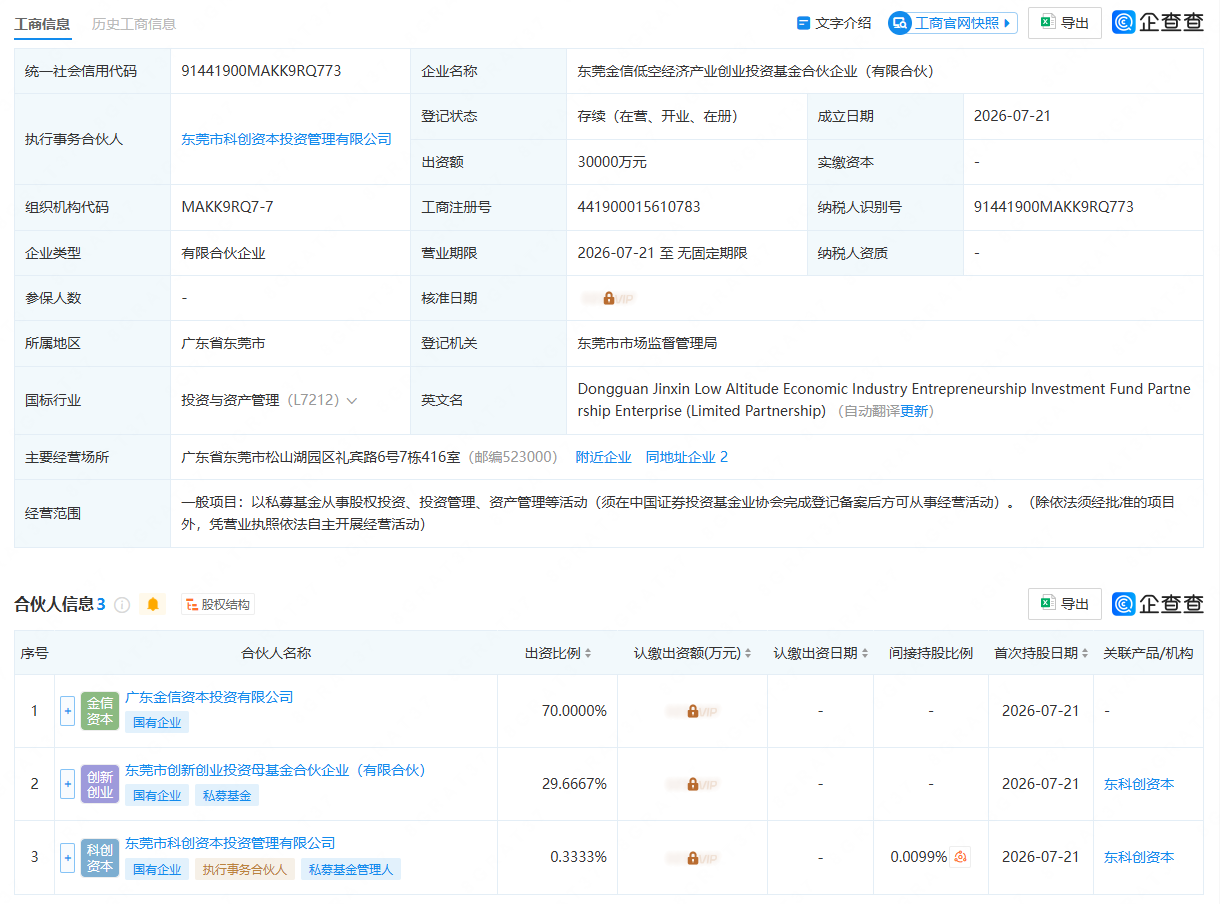Expand row for 东莞市创新创业投资母基金
1220x904 pixels.
[x=68, y=784]
